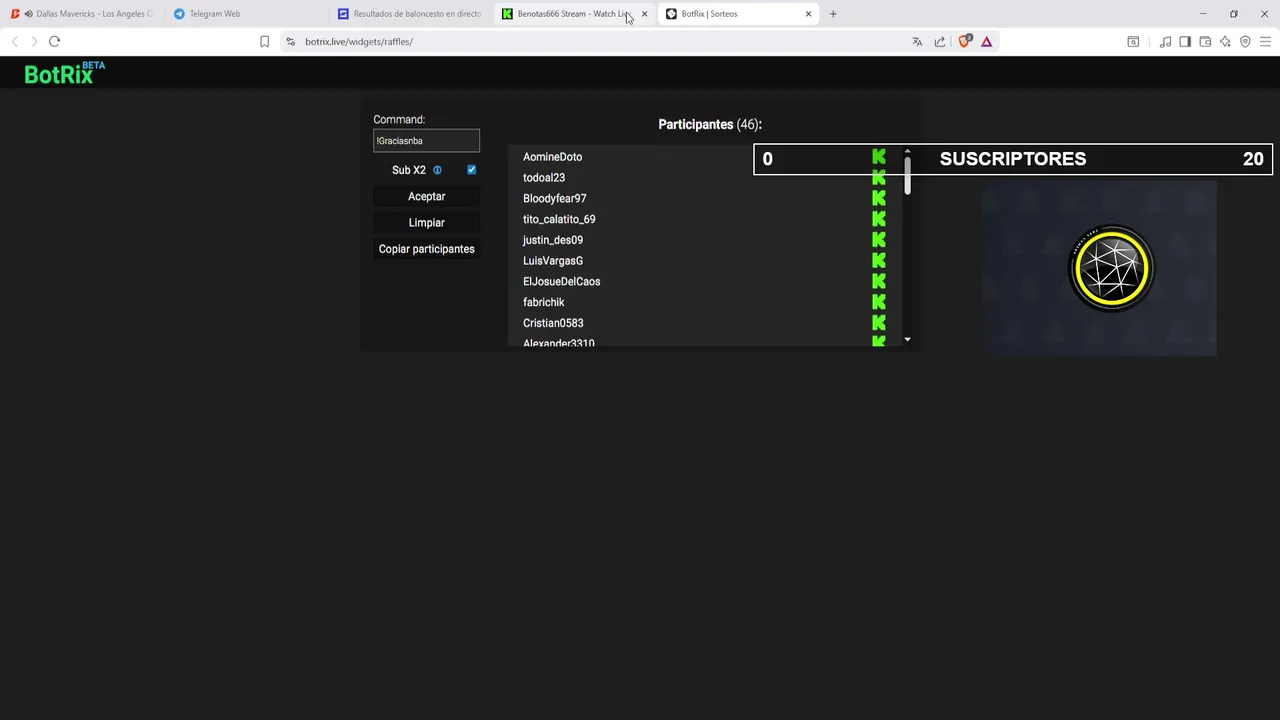Open the media playlist music note icon

[1165, 42]
